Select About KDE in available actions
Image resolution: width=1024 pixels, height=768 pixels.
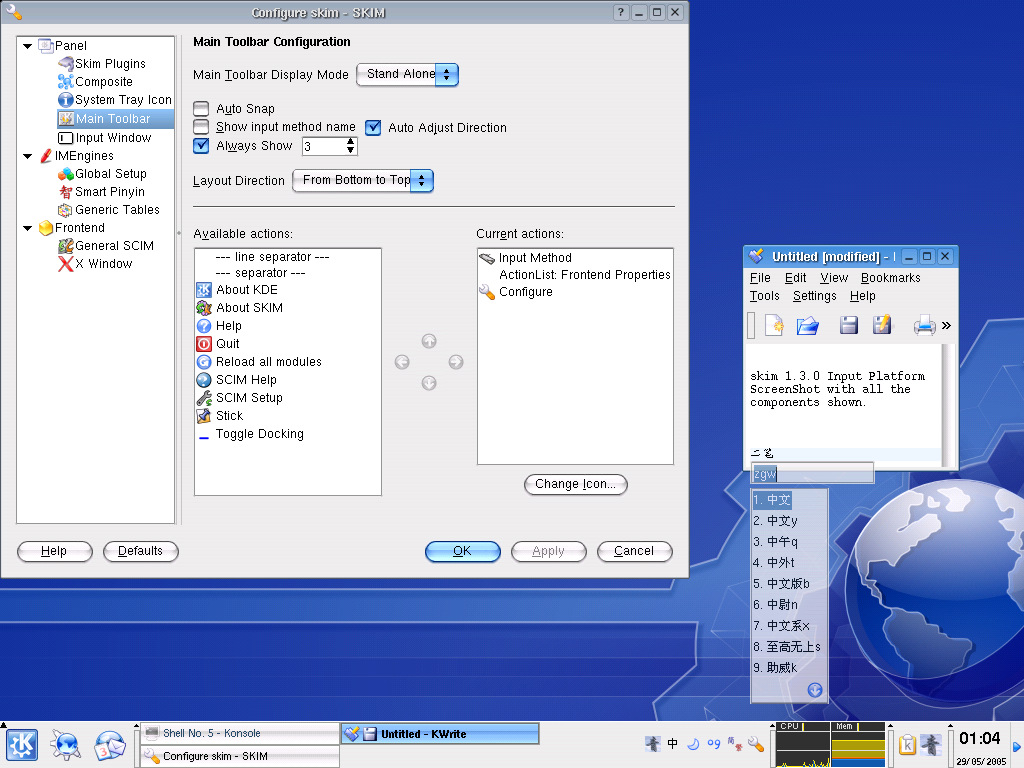(x=237, y=289)
